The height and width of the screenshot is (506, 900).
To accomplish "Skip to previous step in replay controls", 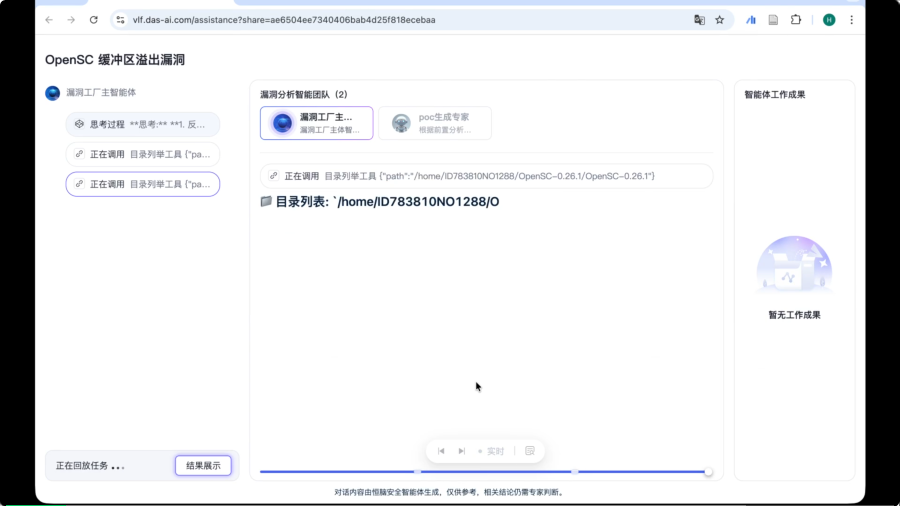I will pos(441,451).
